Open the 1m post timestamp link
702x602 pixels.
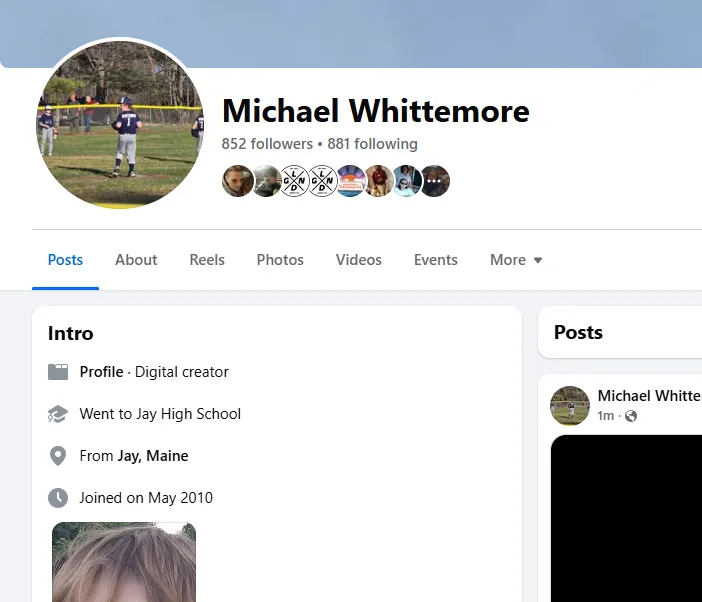click(605, 416)
